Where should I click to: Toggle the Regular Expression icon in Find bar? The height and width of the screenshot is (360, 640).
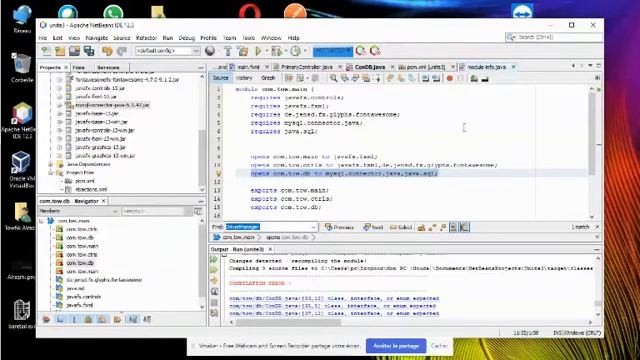pyautogui.click(x=443, y=227)
